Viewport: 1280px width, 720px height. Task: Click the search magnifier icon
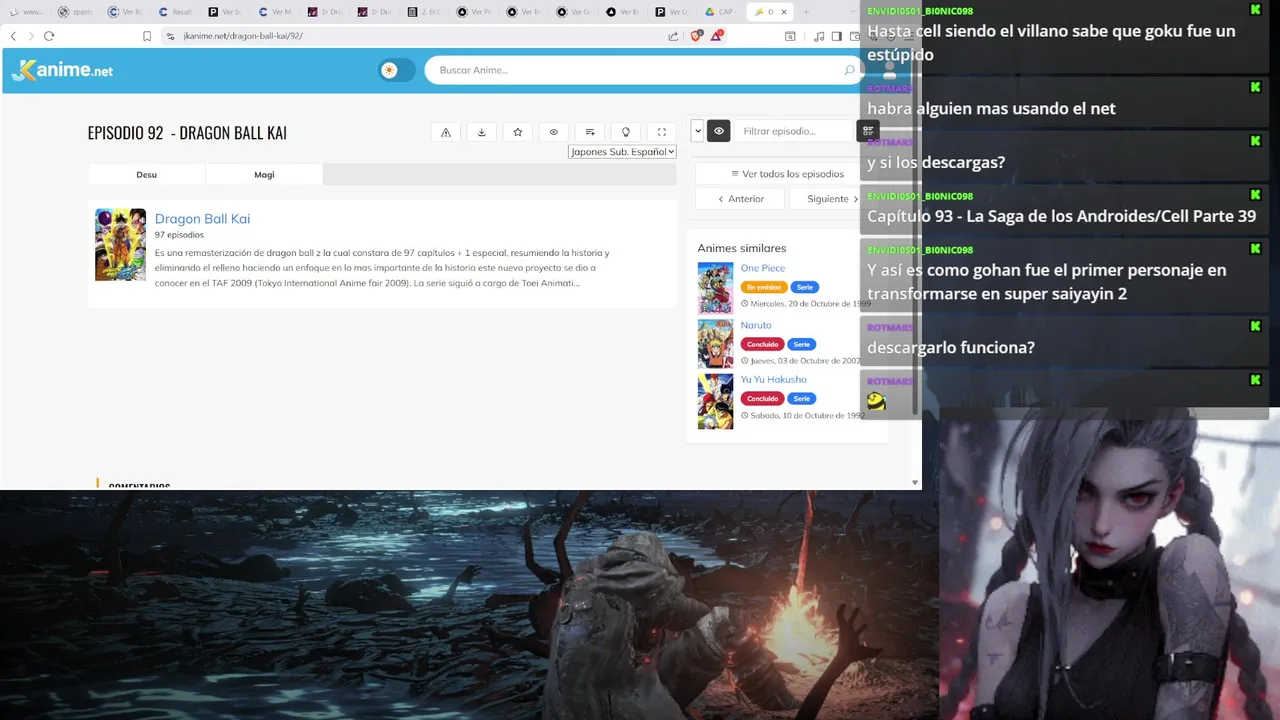(x=849, y=70)
